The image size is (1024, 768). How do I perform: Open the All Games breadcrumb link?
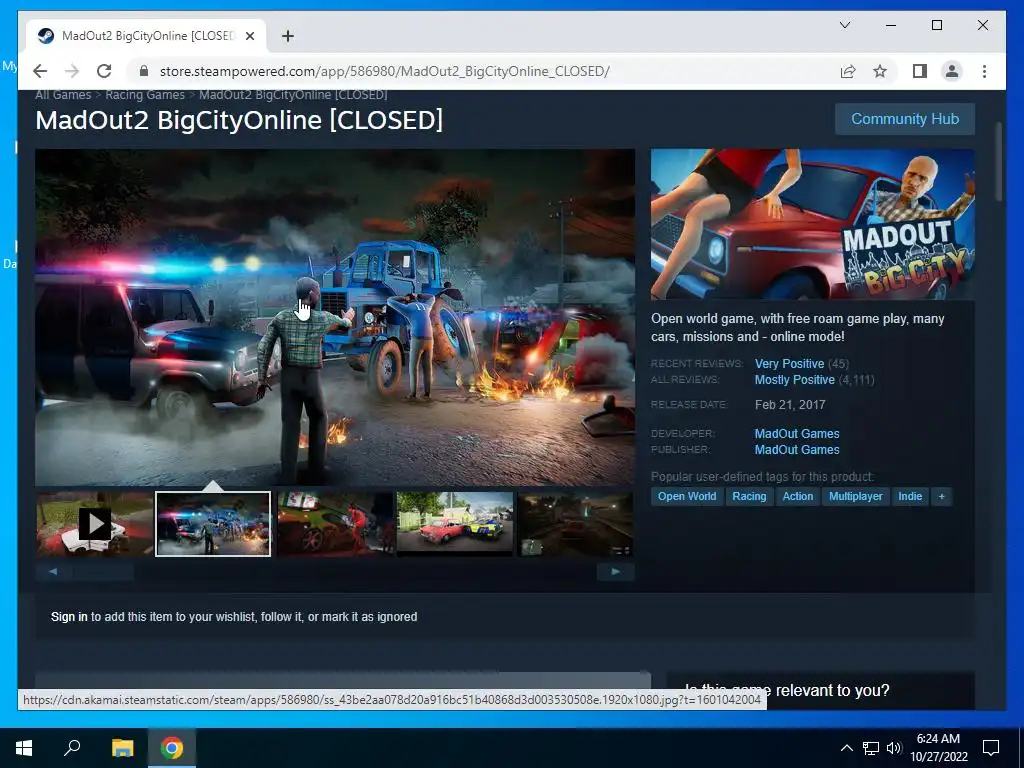coord(63,95)
